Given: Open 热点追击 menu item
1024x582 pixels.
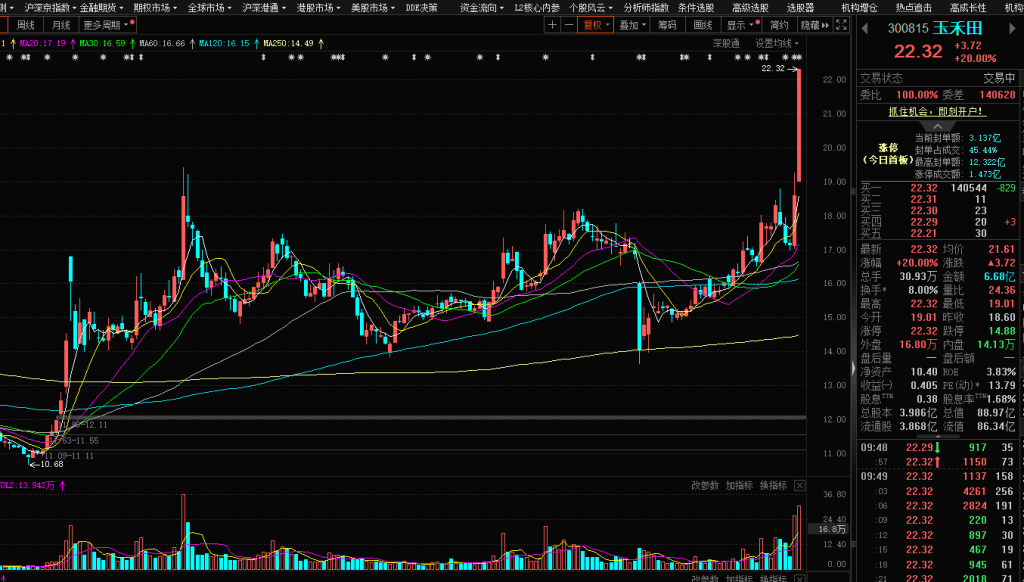Looking at the screenshot, I should (x=914, y=8).
